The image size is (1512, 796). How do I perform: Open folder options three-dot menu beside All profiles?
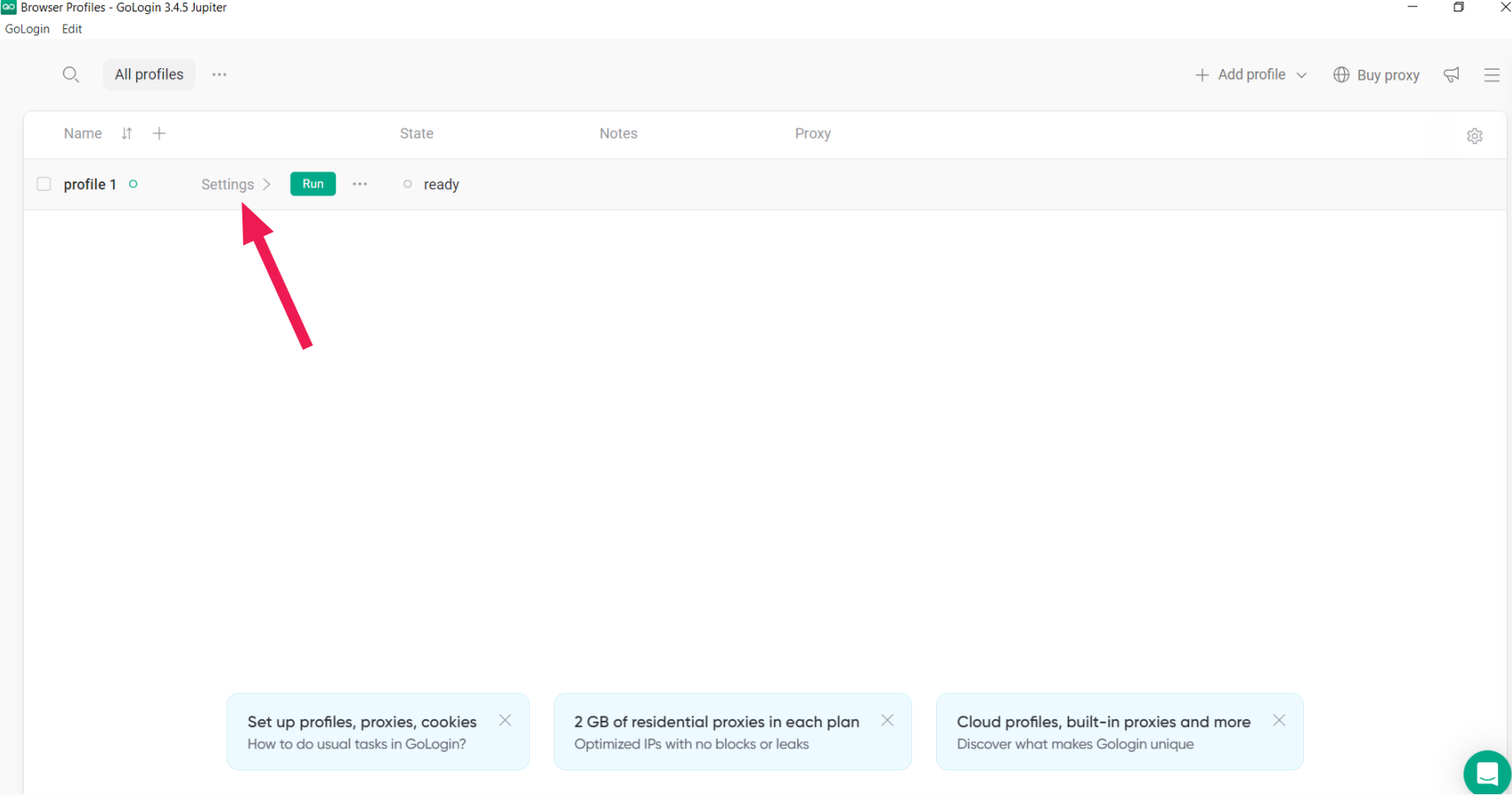point(219,74)
